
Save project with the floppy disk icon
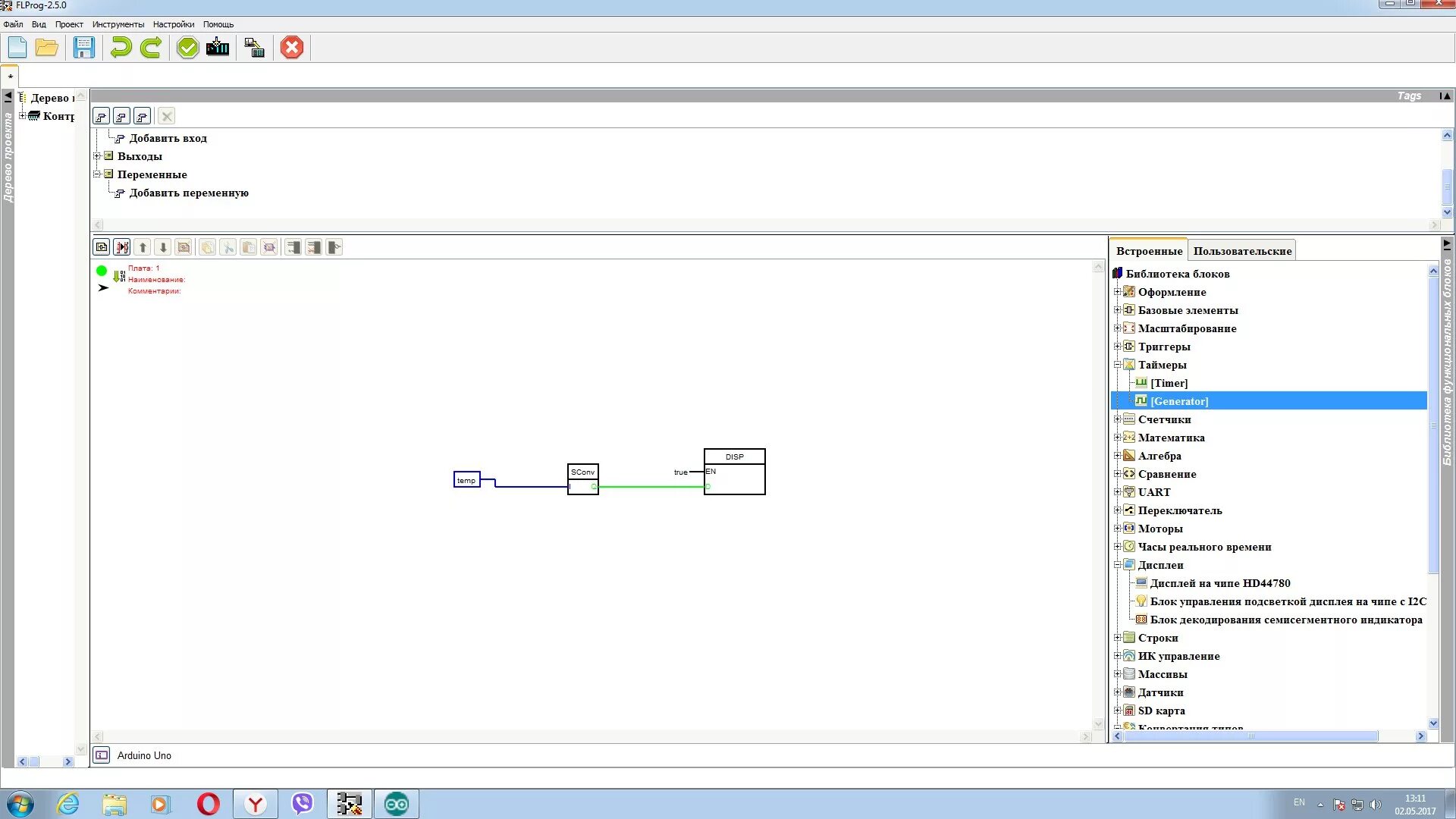point(83,48)
